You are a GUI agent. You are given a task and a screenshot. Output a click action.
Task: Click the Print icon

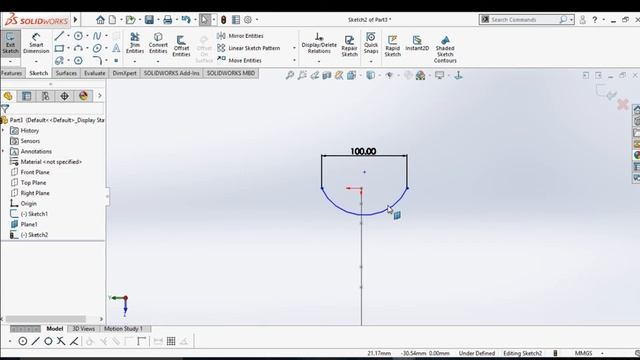pyautogui.click(x=167, y=20)
